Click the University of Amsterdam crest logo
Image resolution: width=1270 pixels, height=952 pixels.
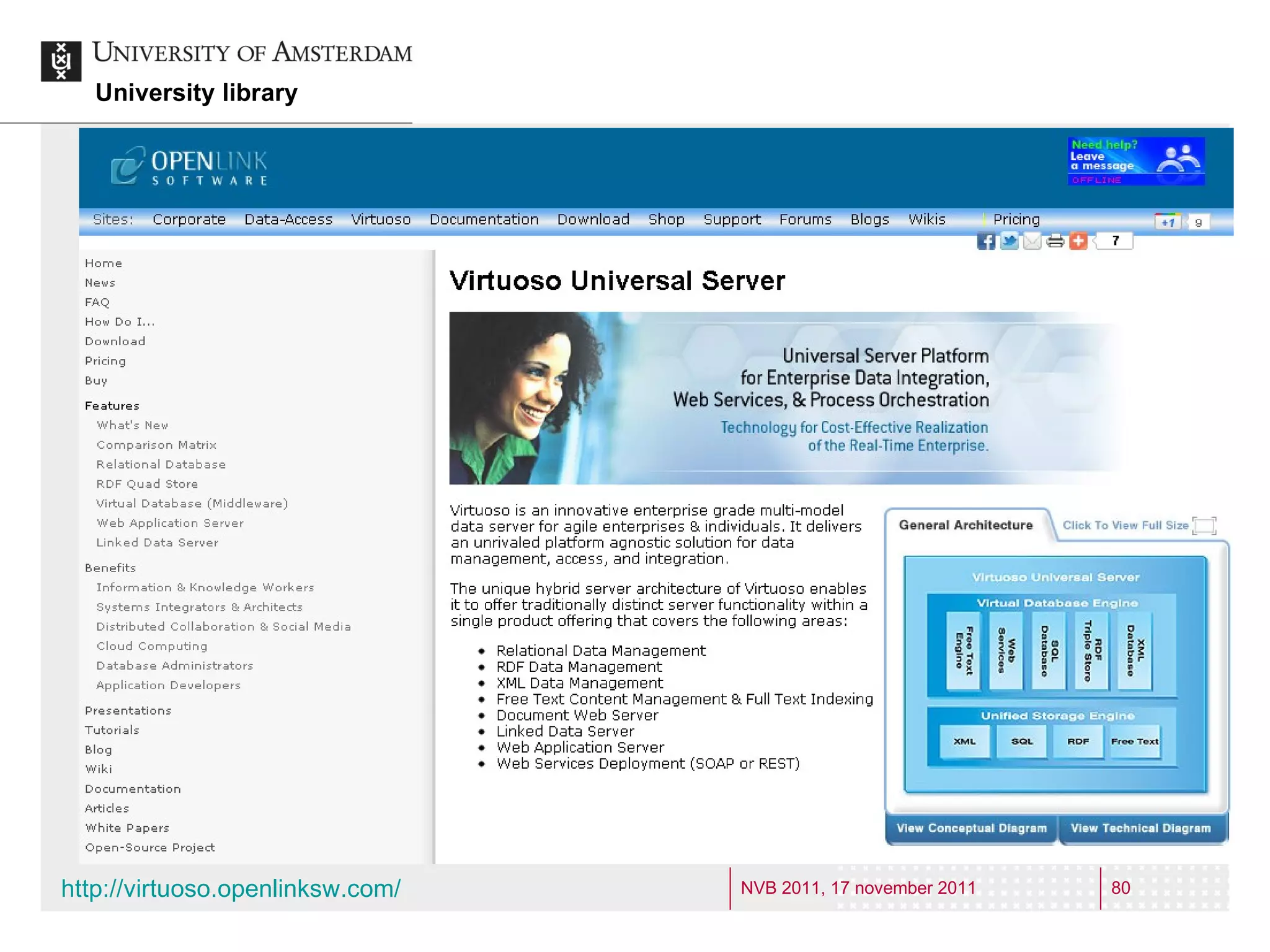coord(61,61)
